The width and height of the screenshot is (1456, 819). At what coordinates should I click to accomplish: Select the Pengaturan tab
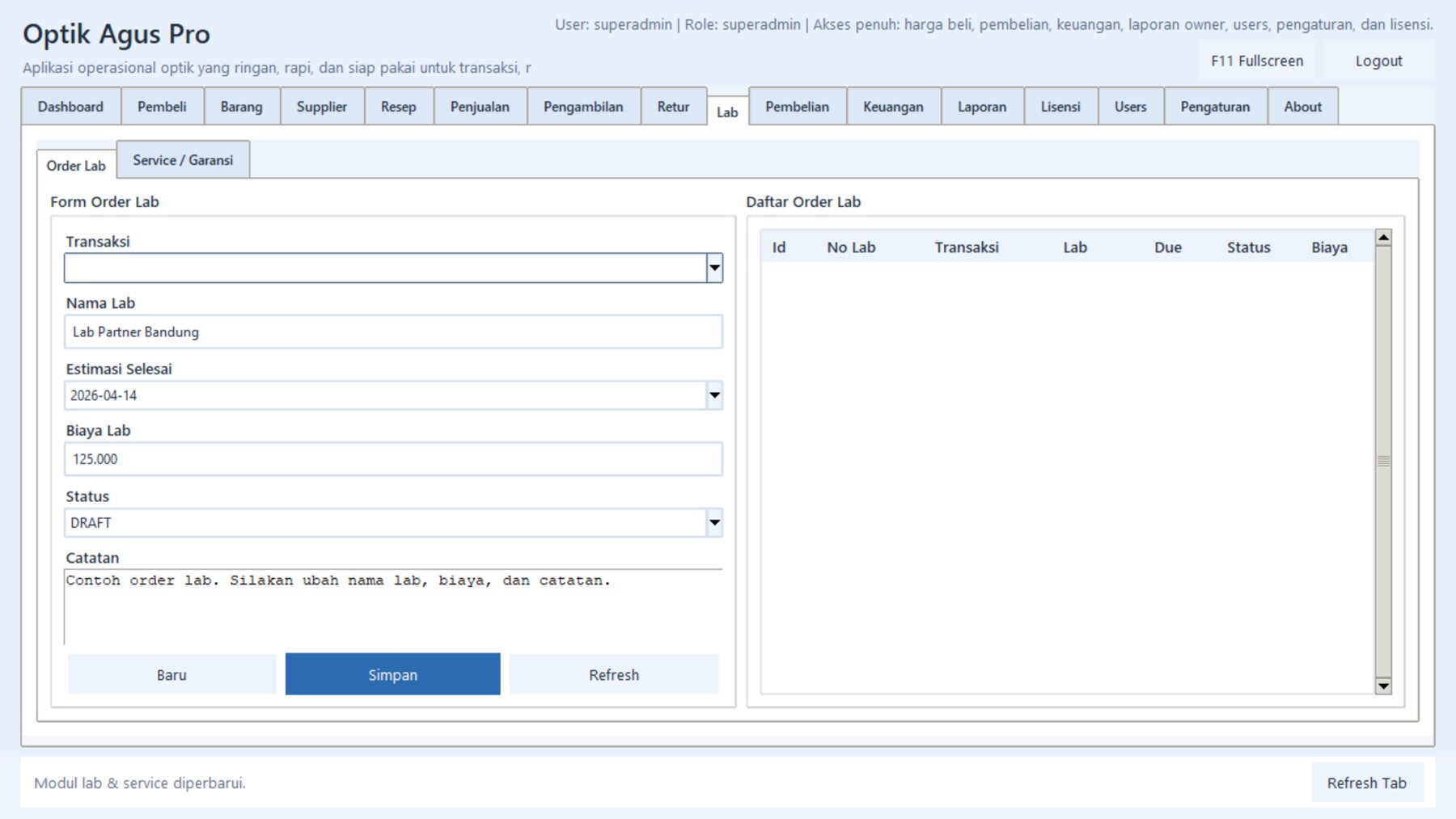tap(1214, 107)
